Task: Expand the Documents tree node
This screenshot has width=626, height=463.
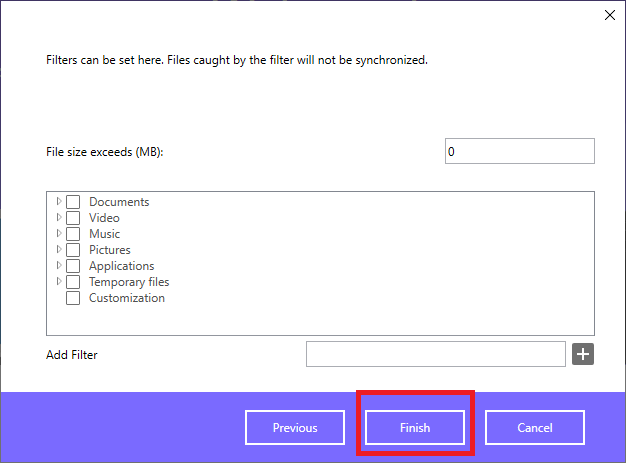Action: click(59, 201)
